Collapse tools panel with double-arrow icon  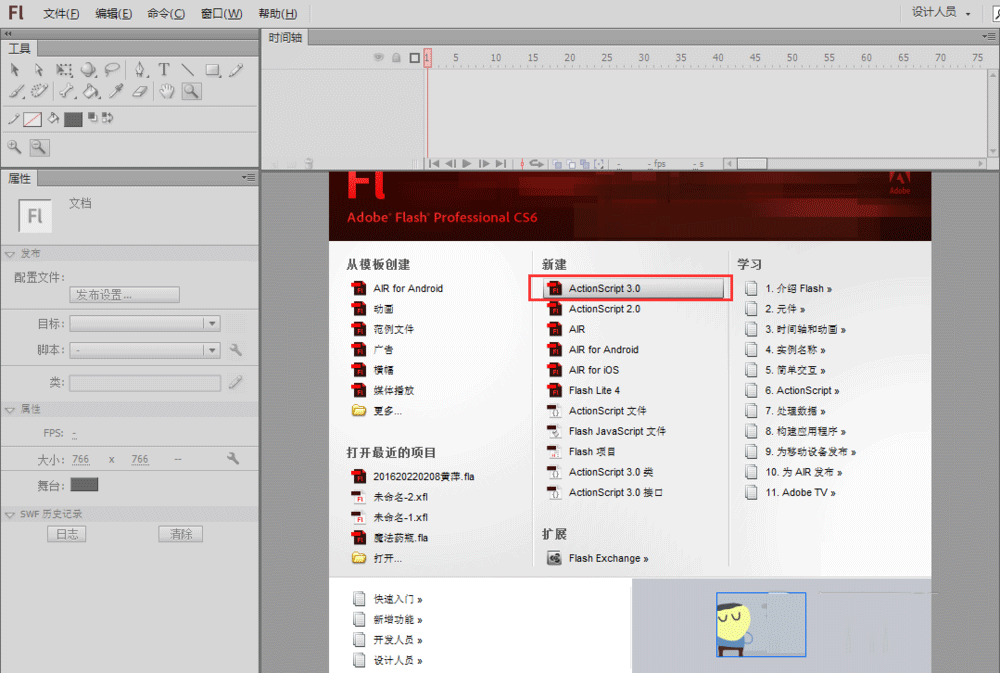8,34
